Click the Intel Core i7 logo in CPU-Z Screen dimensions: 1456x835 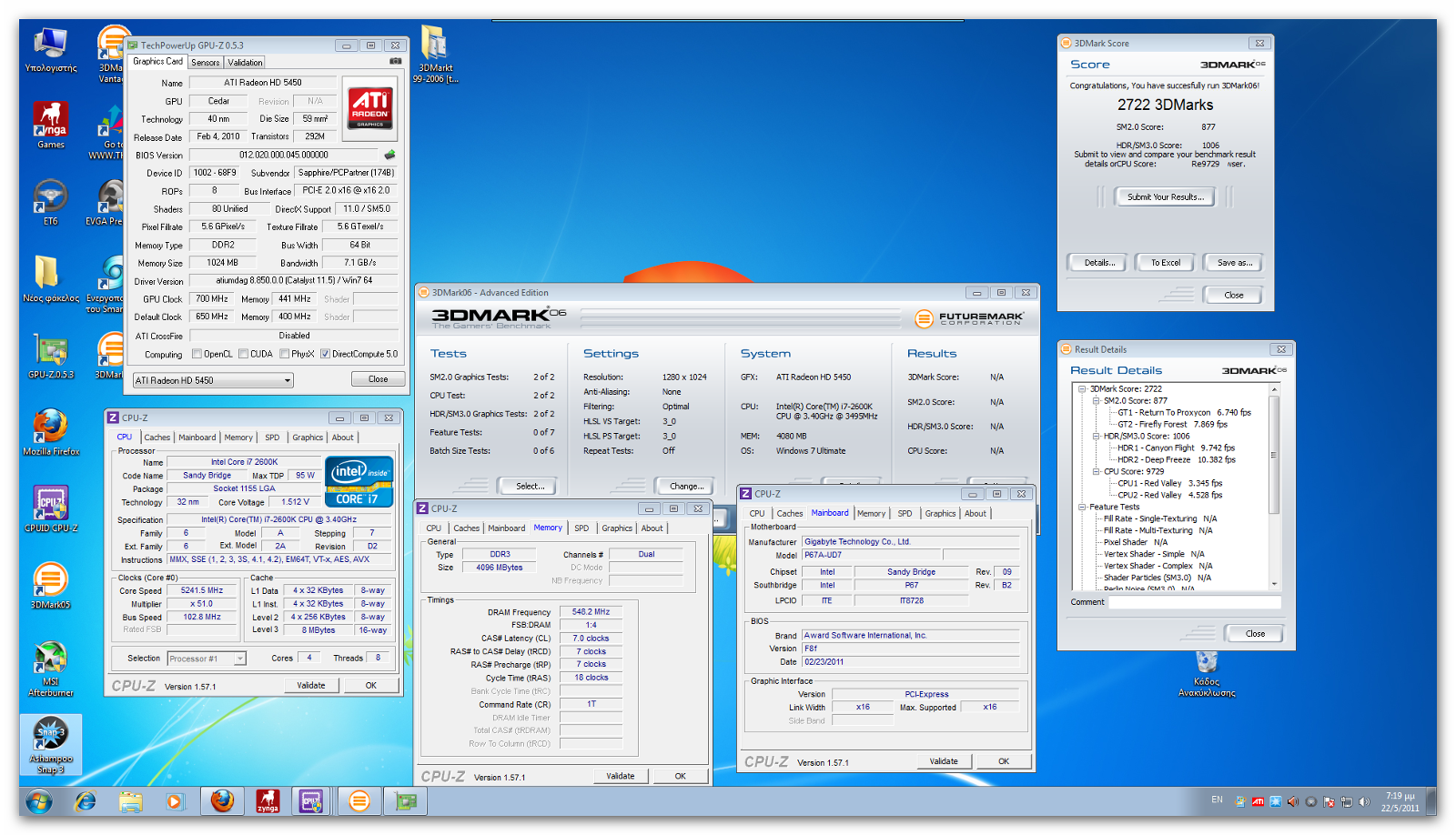coord(359,481)
